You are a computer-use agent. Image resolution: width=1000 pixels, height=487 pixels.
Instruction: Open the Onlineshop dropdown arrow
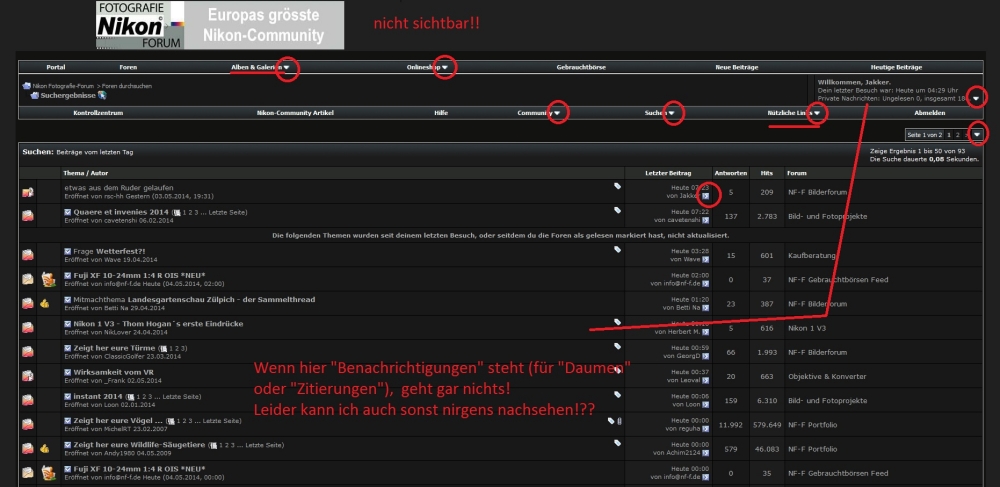(x=445, y=67)
